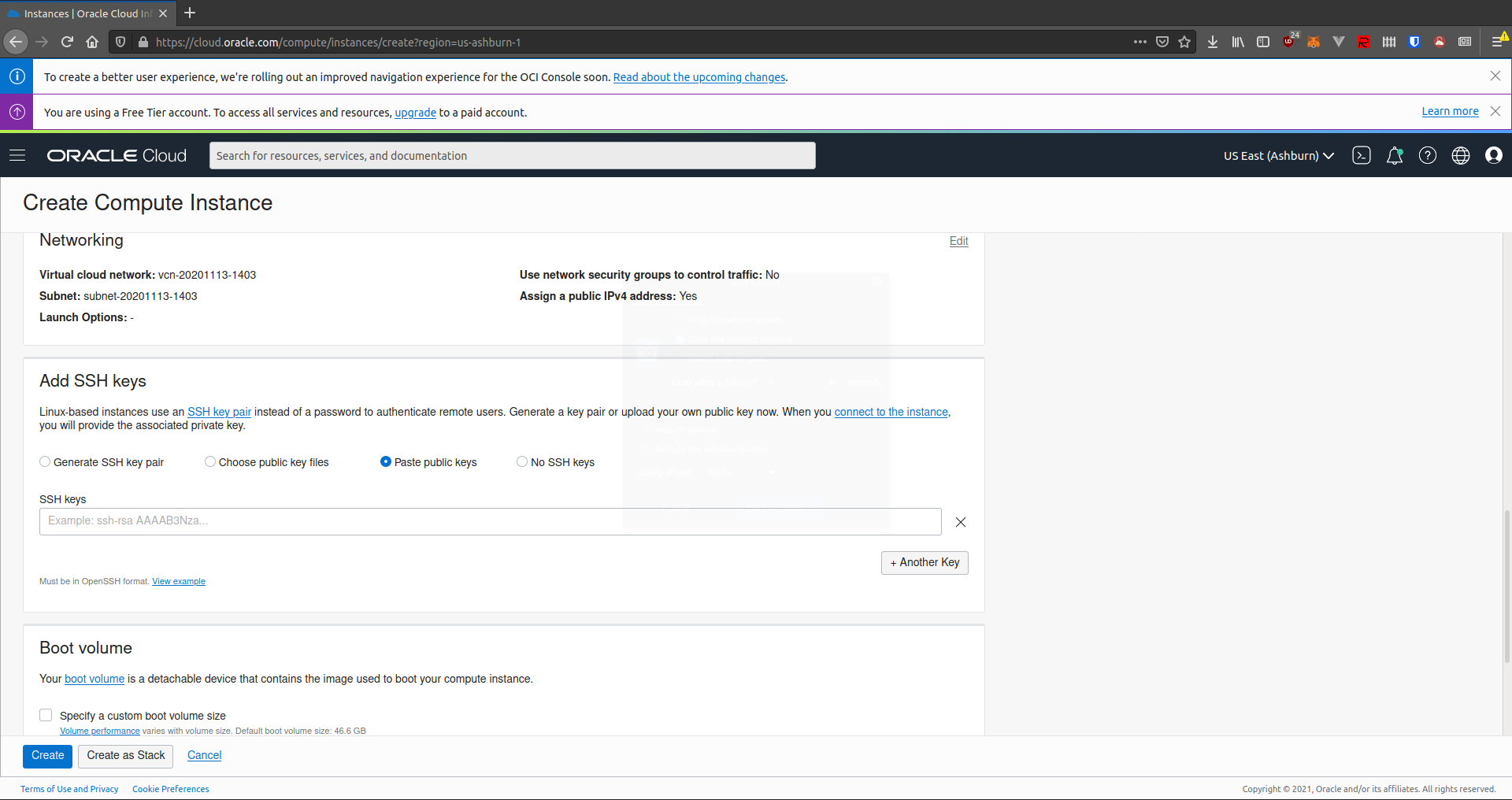Click Create instance button
Screen dimensions: 1512x800
click(47, 756)
